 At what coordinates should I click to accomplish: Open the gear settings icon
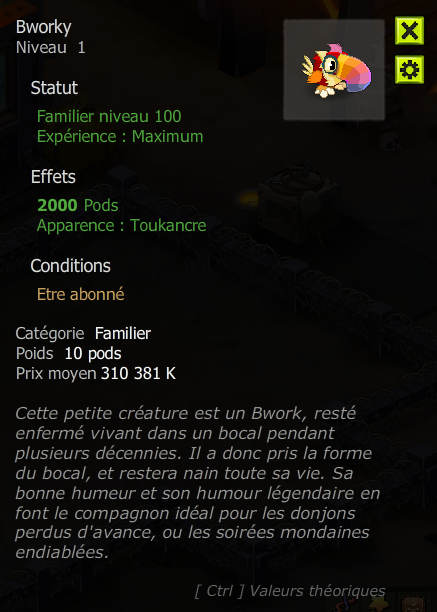409,69
